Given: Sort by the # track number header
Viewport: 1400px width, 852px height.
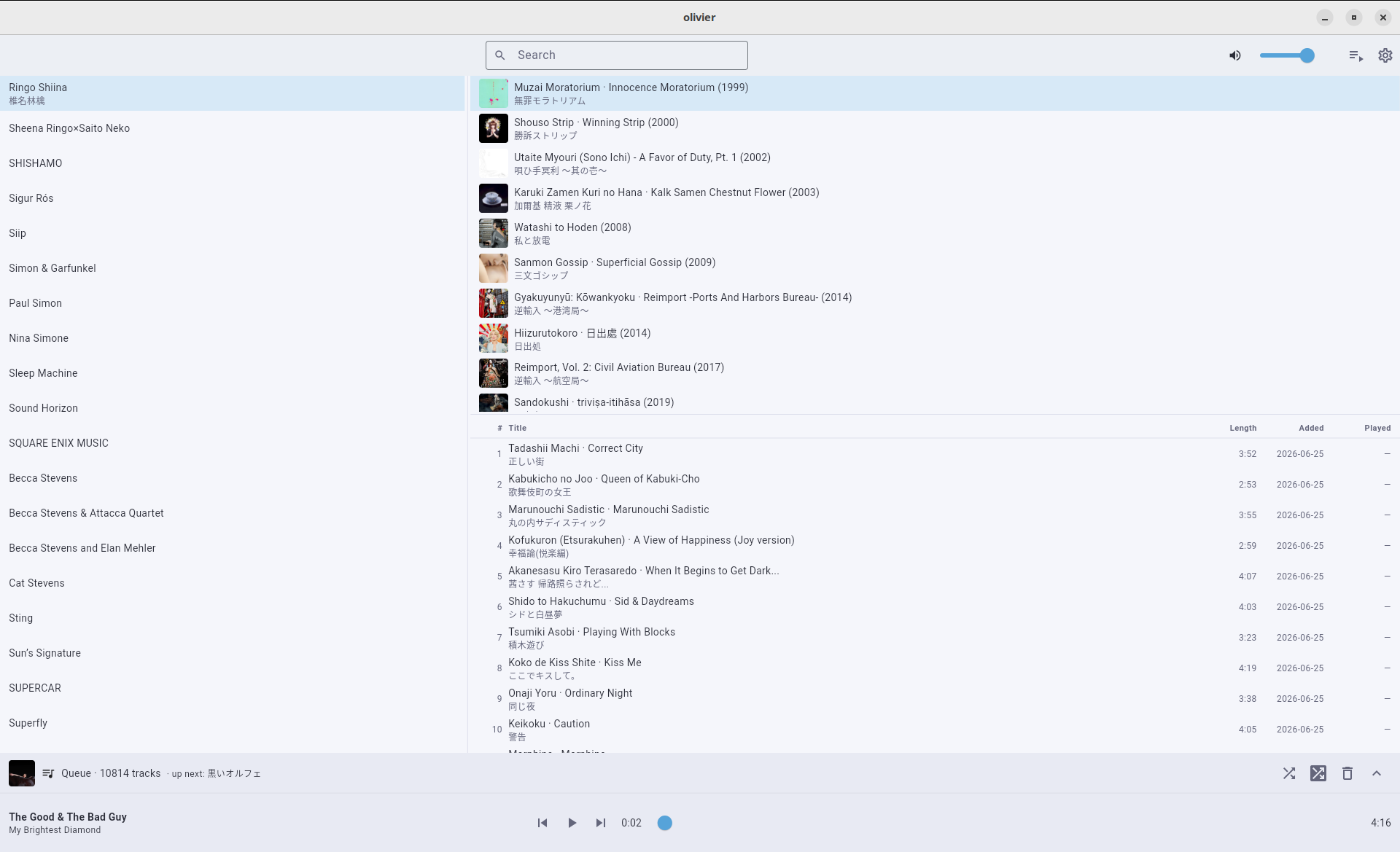Looking at the screenshot, I should click(499, 428).
